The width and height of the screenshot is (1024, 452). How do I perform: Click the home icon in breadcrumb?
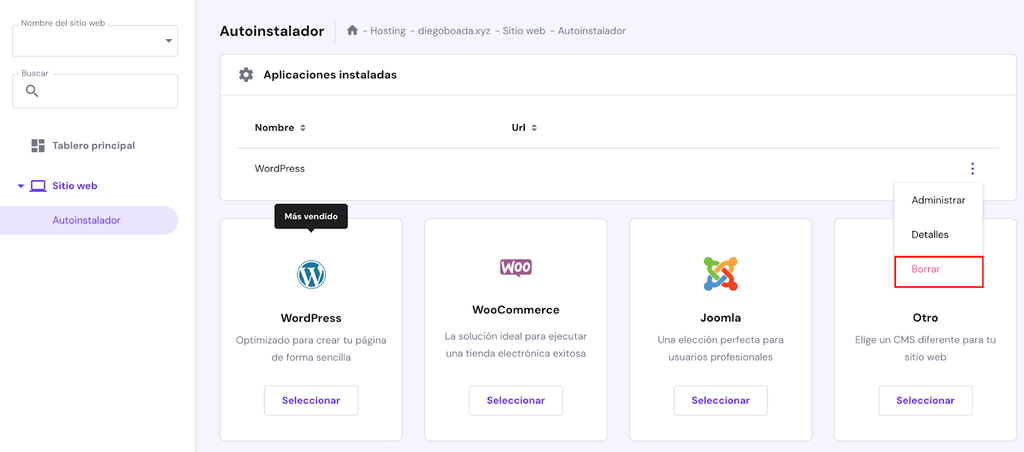(x=352, y=31)
